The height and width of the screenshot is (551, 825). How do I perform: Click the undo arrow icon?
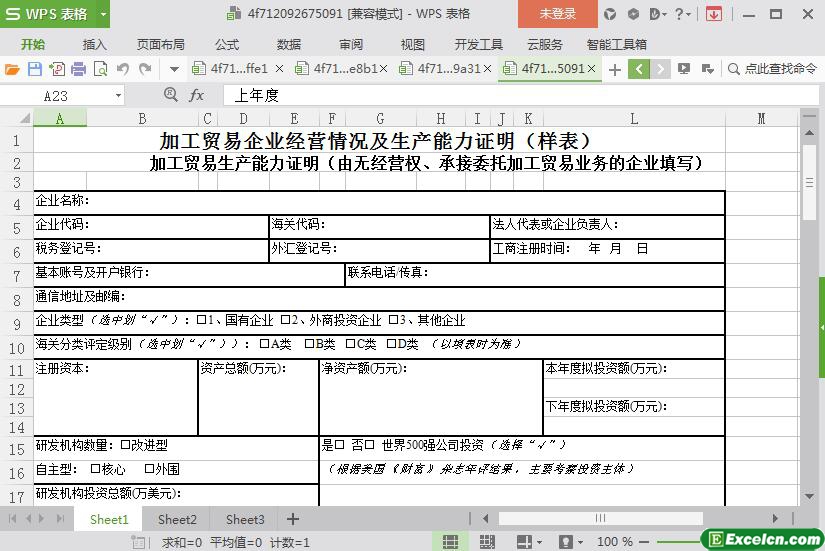pyautogui.click(x=123, y=69)
